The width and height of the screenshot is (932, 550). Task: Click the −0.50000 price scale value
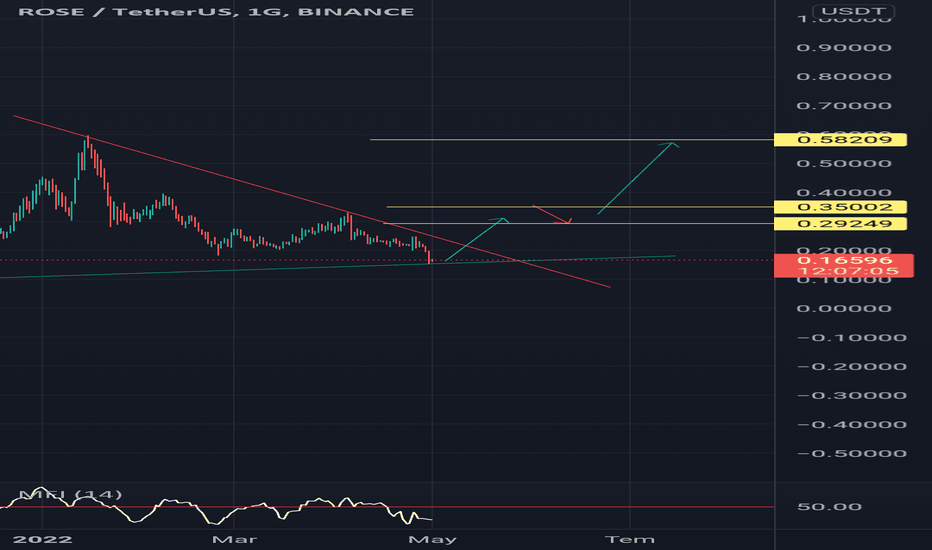[x=851, y=454]
